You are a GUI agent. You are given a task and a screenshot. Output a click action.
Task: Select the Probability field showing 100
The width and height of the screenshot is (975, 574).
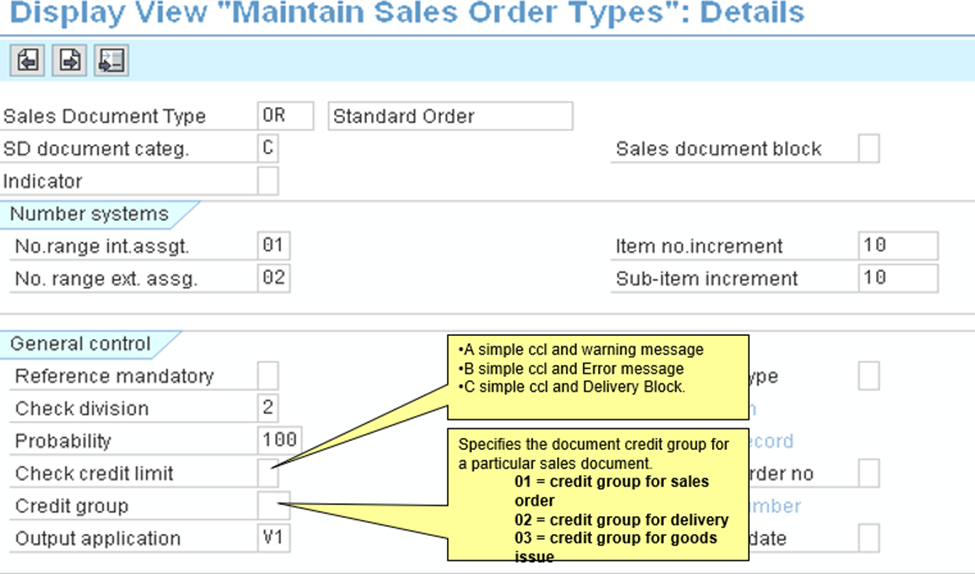278,440
